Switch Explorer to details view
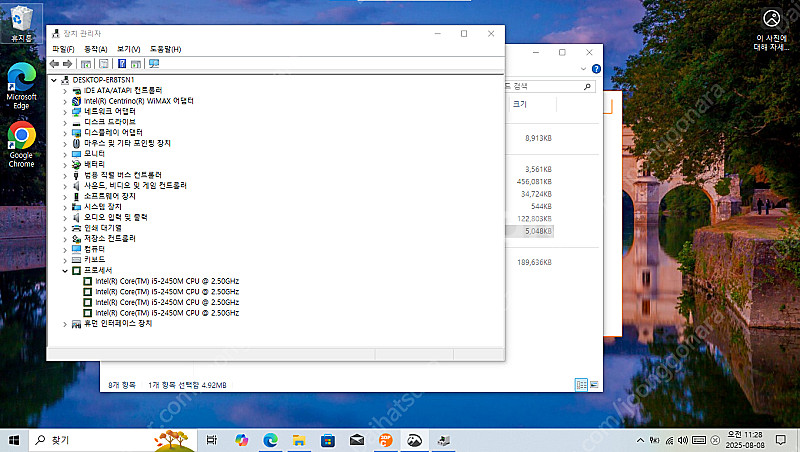800x452 pixels. coord(580,385)
